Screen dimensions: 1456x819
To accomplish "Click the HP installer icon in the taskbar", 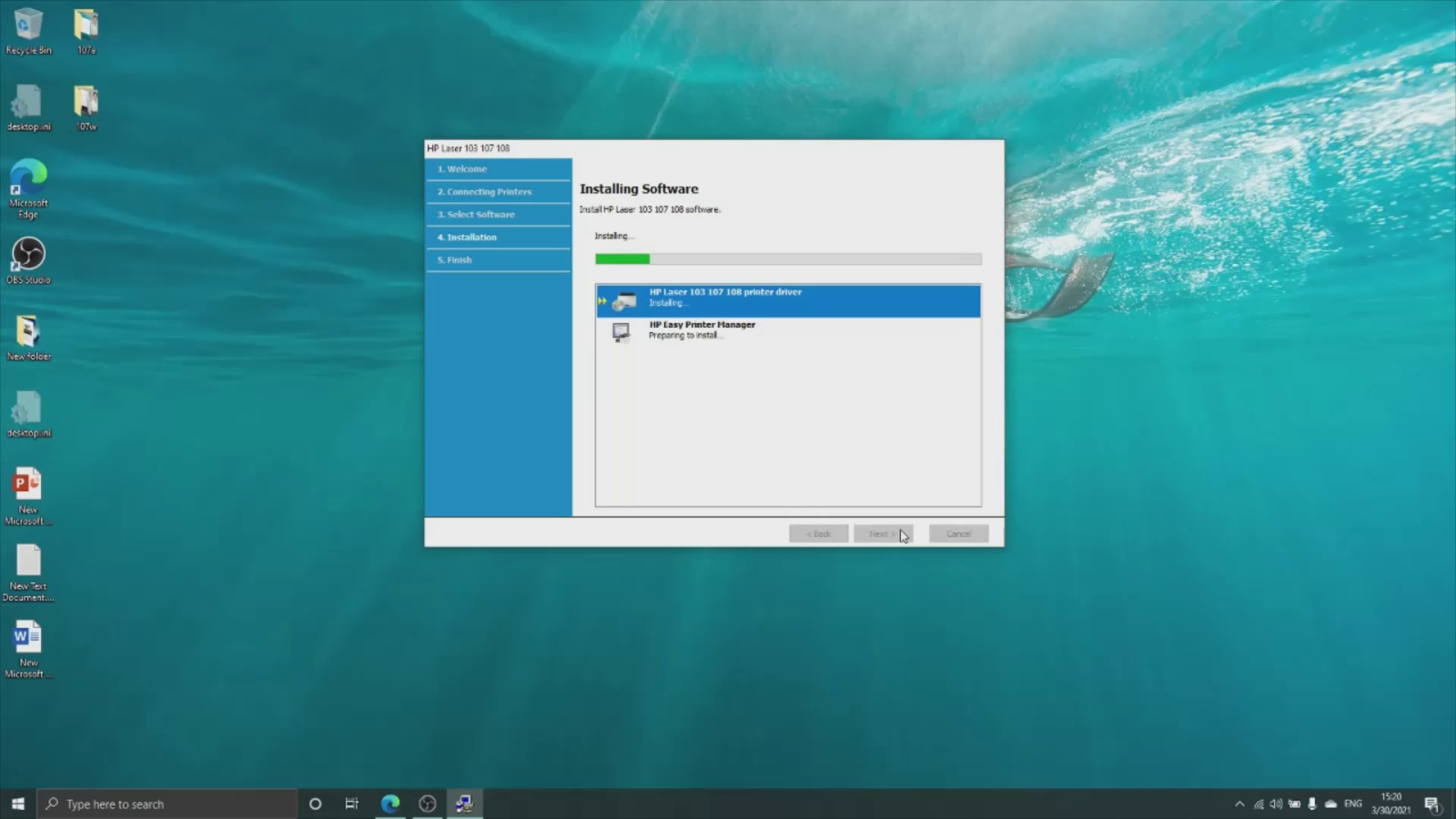I will (464, 804).
